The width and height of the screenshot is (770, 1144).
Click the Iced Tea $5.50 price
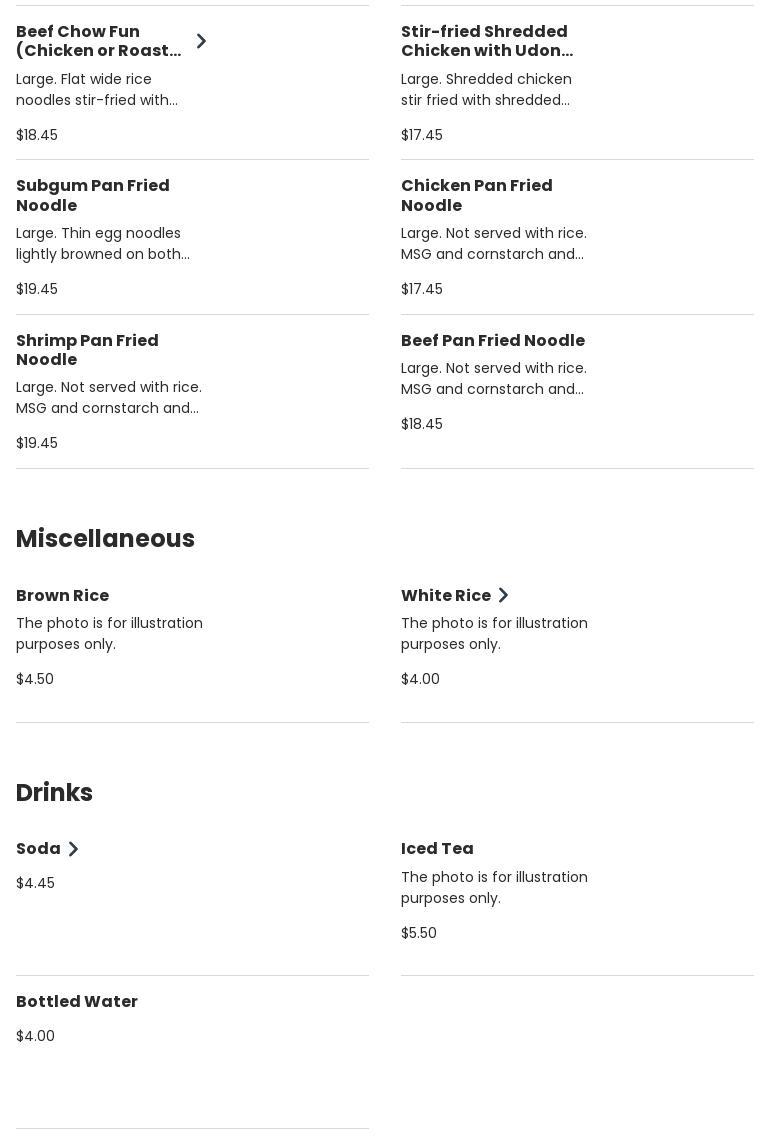[x=419, y=933]
